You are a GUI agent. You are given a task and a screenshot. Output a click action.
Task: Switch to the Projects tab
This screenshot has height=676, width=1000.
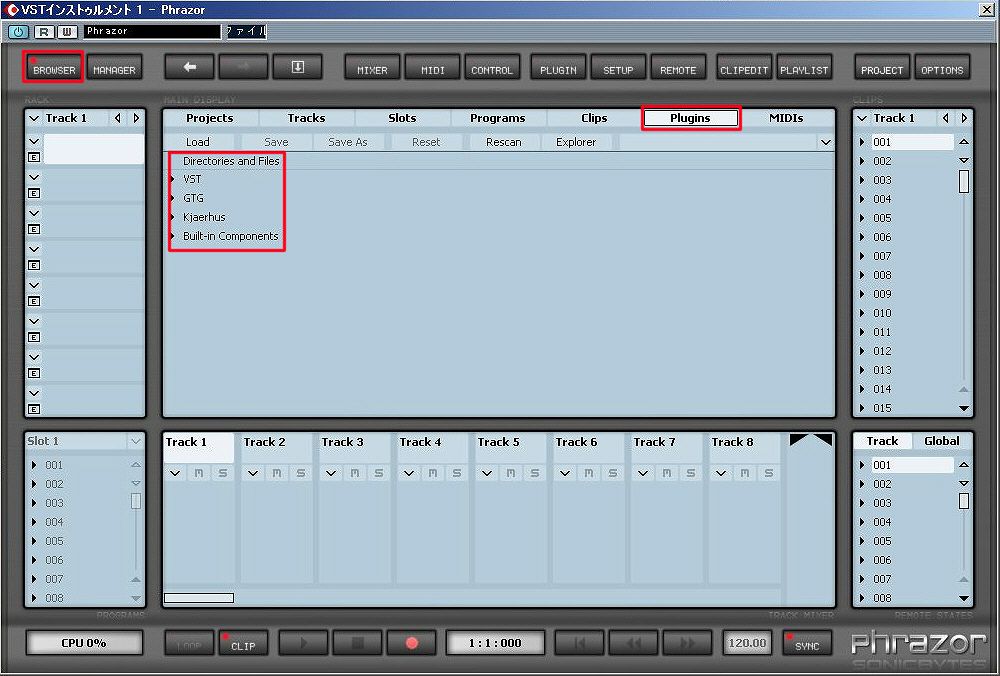pyautogui.click(x=210, y=118)
